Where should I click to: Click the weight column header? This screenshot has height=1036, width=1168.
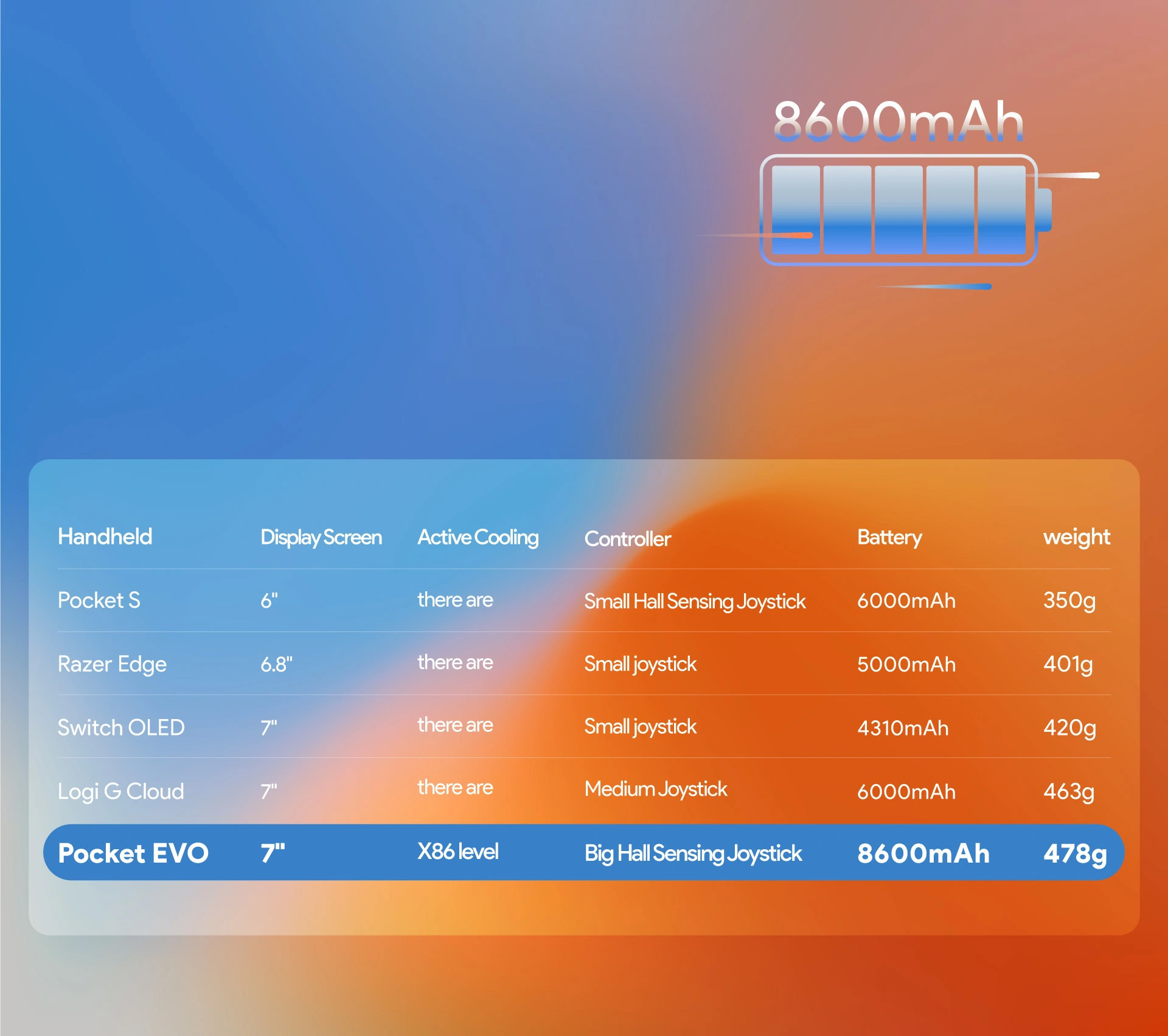click(1076, 537)
